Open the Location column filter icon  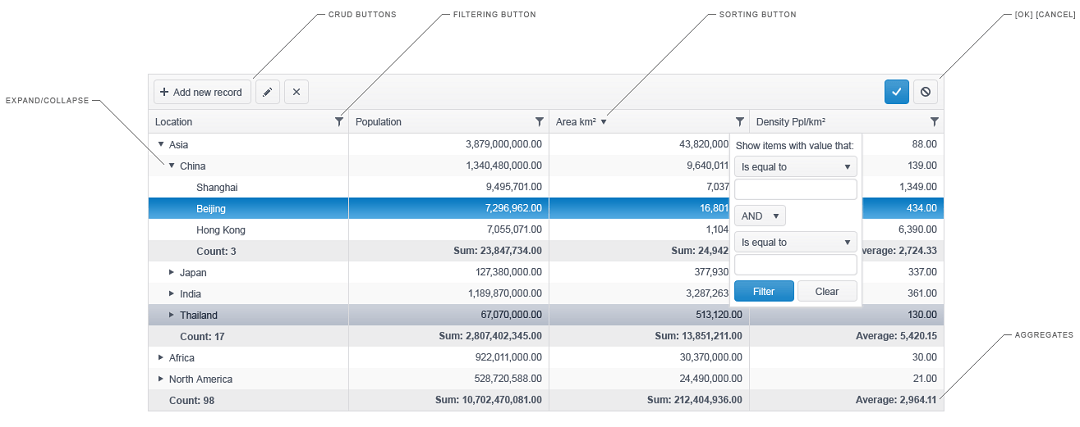tap(339, 122)
